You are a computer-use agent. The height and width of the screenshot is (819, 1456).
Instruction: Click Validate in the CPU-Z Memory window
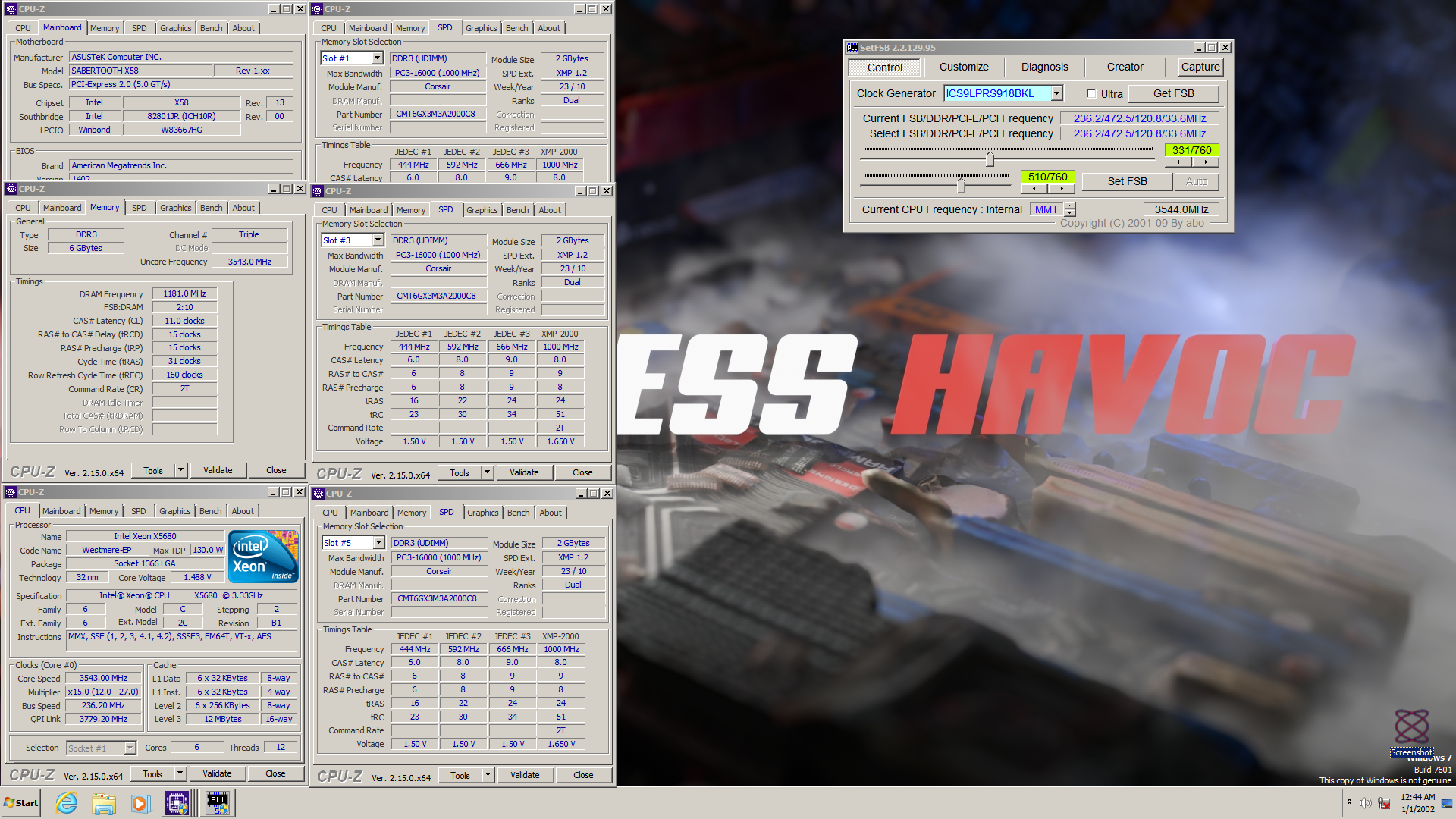coord(218,470)
